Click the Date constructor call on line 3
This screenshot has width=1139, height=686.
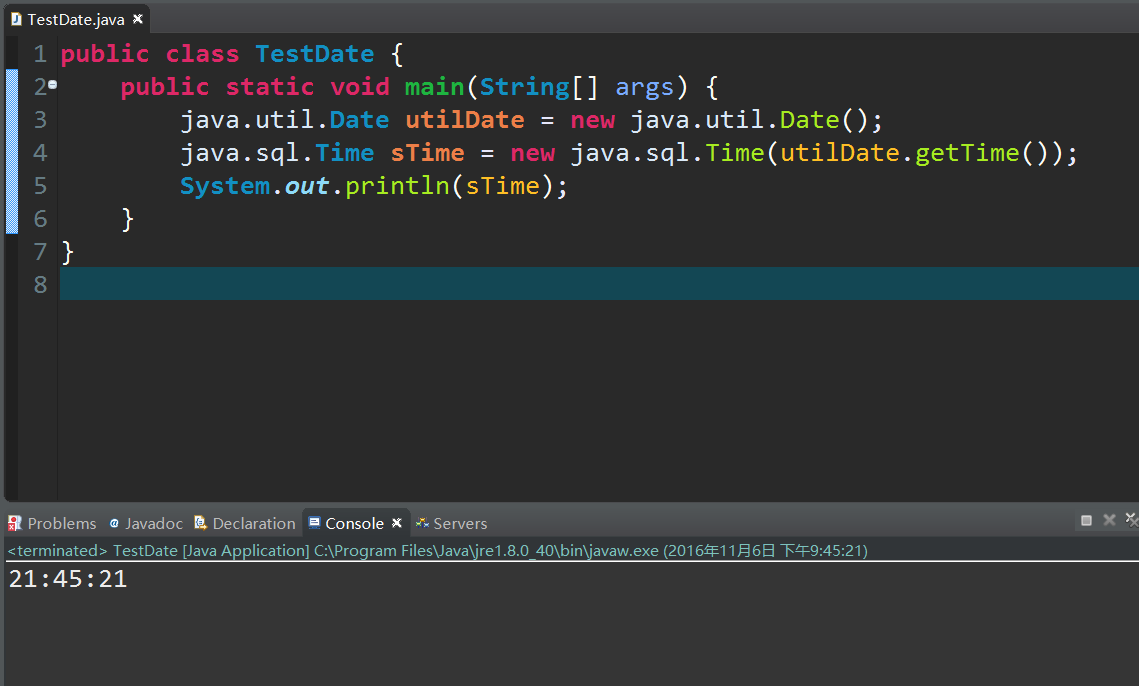pyautogui.click(x=809, y=120)
